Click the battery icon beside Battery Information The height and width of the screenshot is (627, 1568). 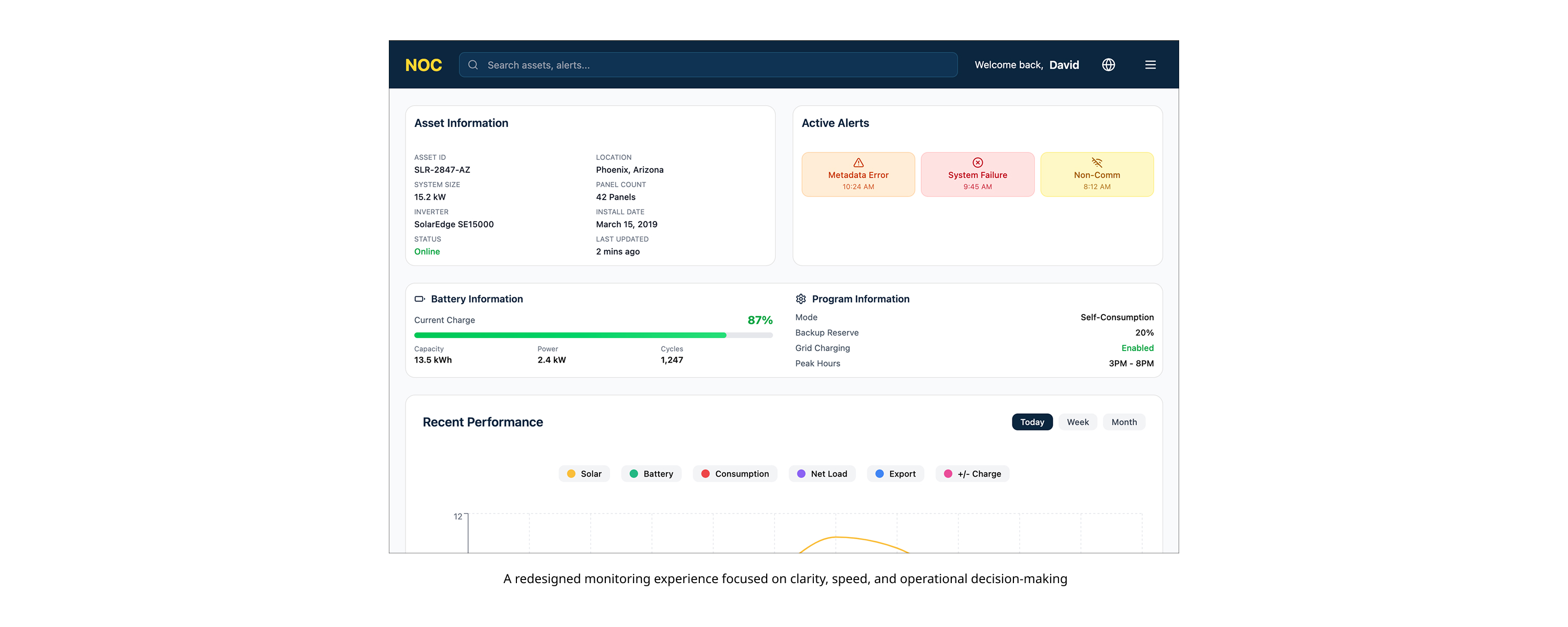[419, 299]
